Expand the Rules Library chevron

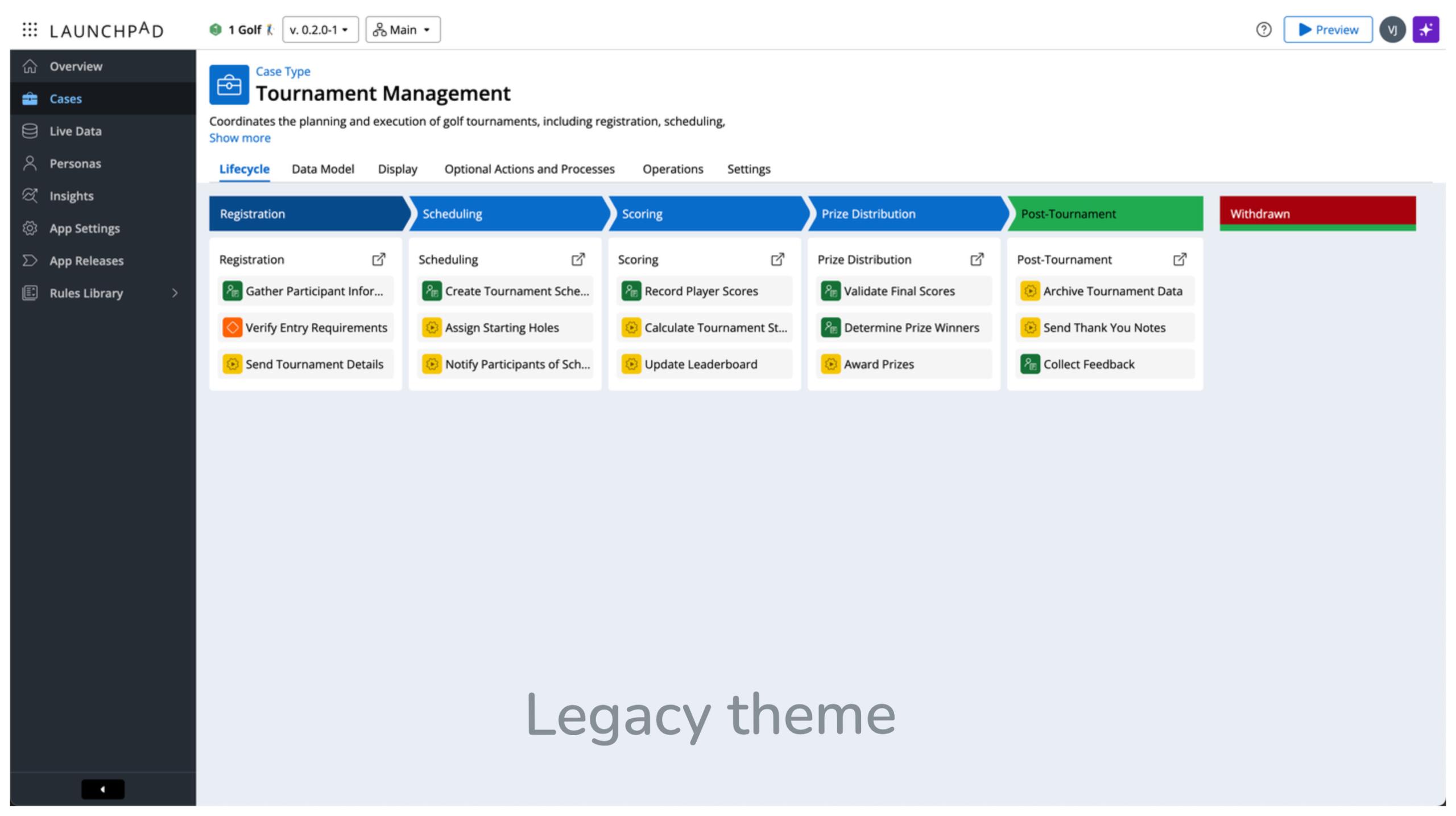(x=175, y=293)
